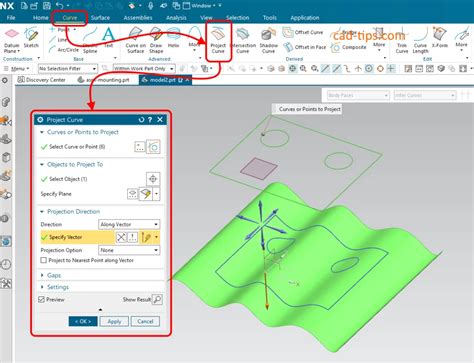Image resolution: width=474 pixels, height=363 pixels.
Task: Reset the Project Curve dialog
Action: coord(141,120)
